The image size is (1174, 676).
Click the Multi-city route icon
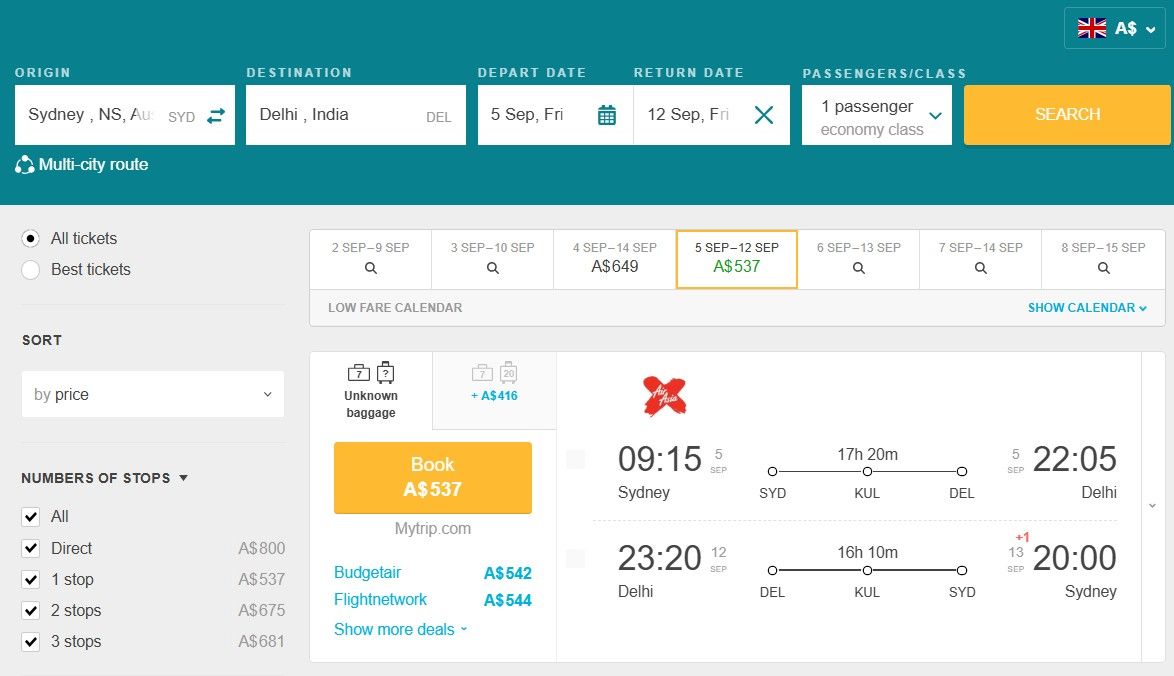(x=25, y=165)
